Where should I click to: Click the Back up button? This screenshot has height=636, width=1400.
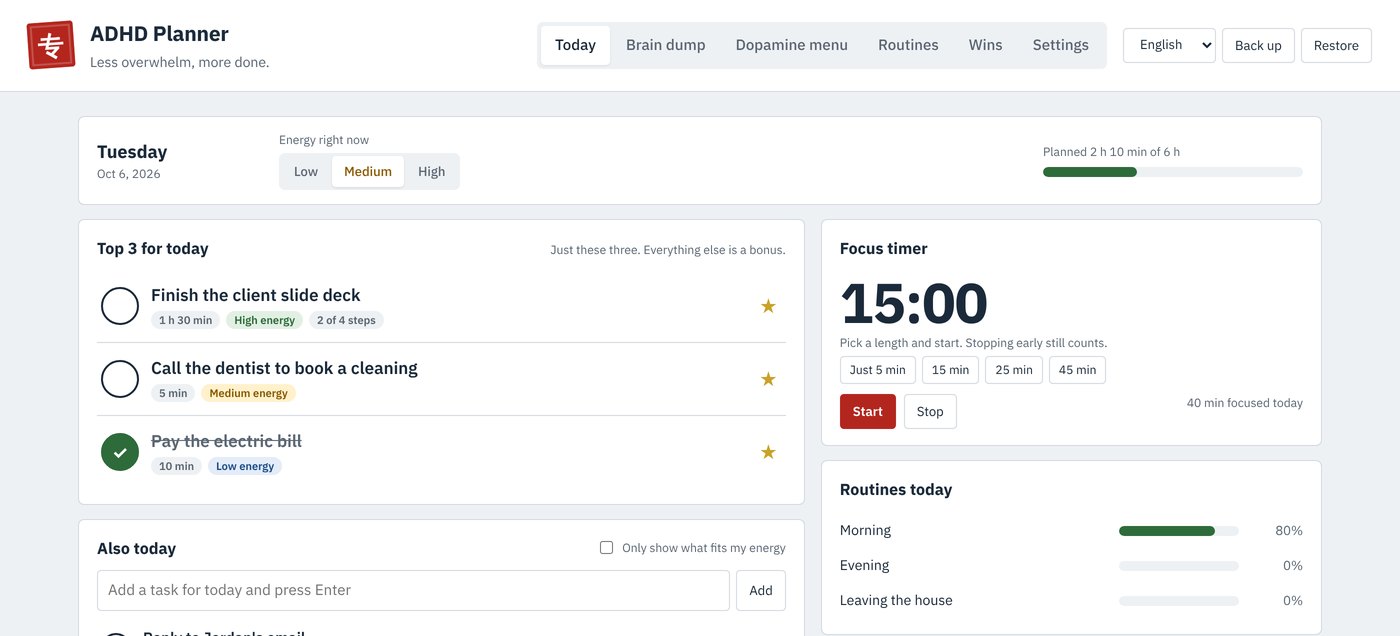click(1258, 45)
